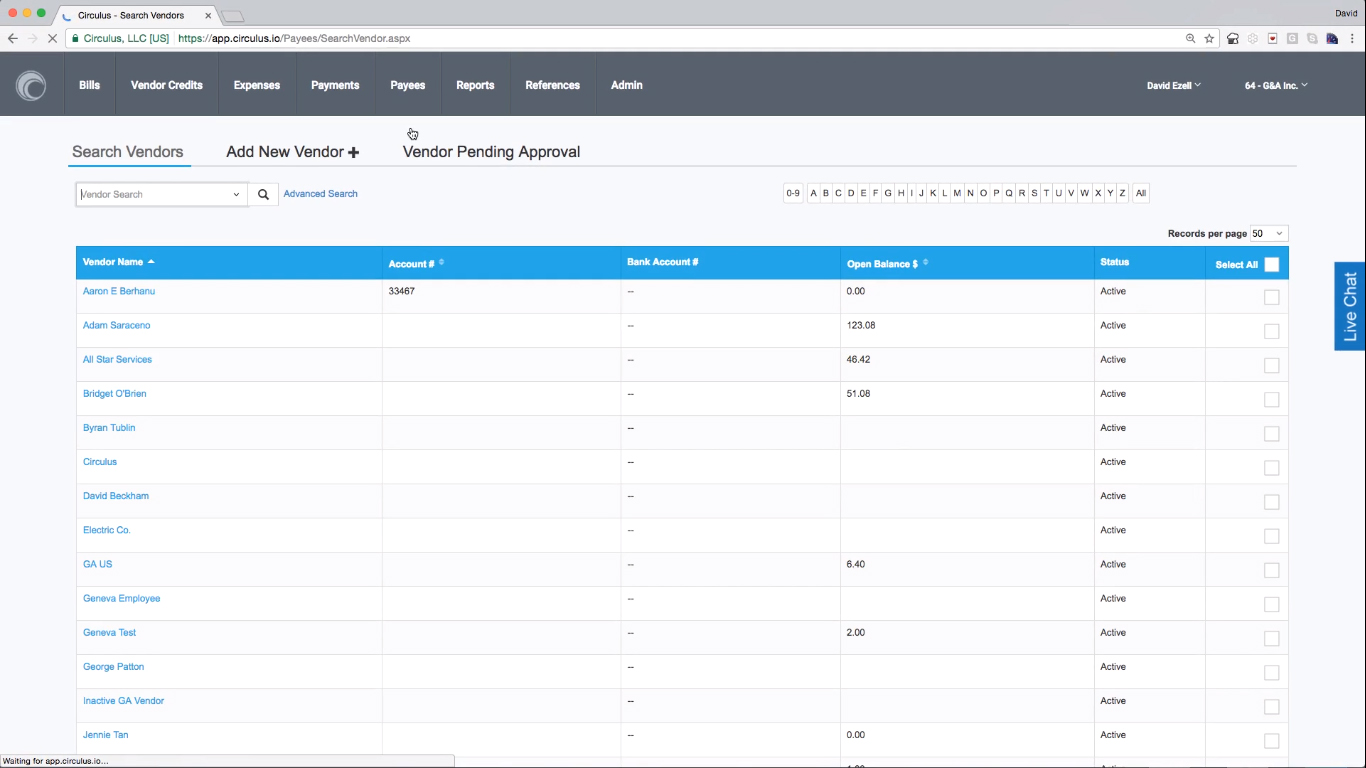
Task: Click the lock icon in address bar
Action: pos(75,38)
